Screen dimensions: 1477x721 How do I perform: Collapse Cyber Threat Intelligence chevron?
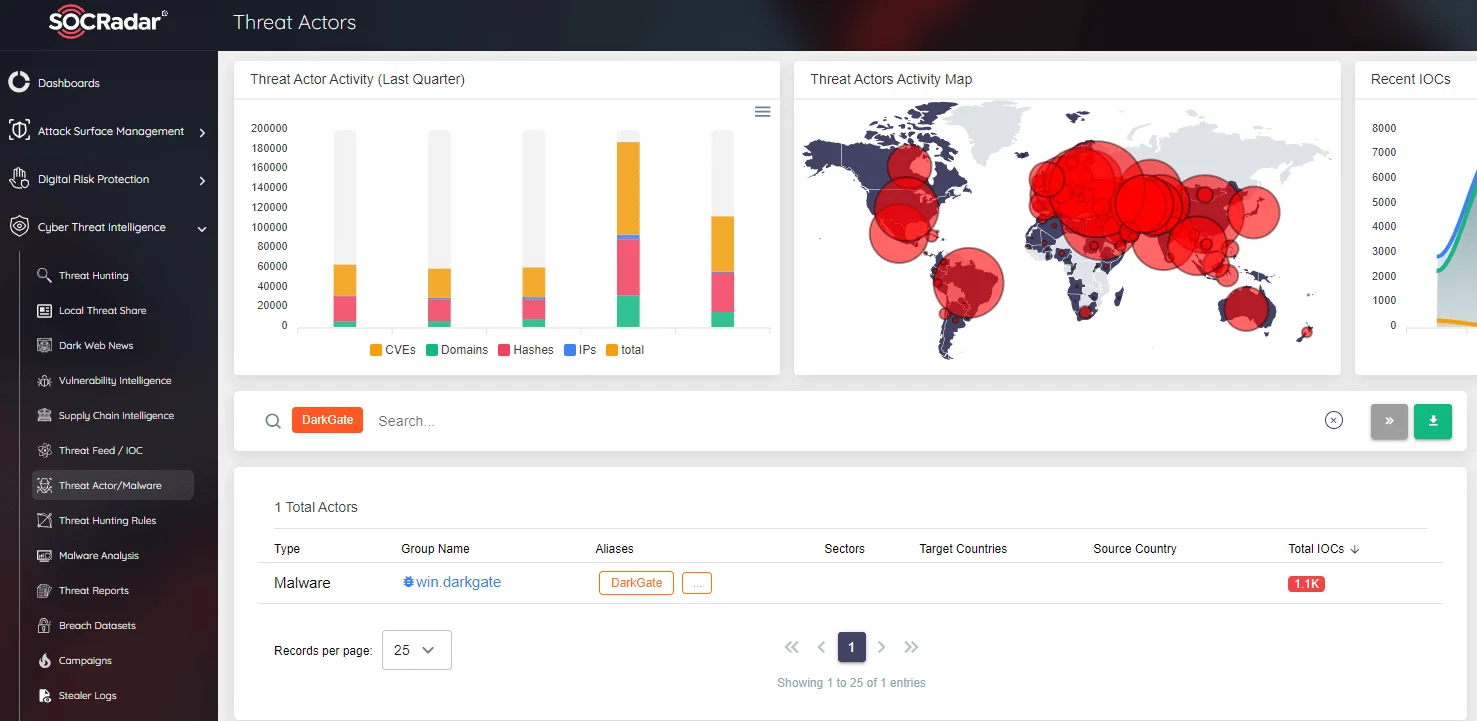tap(202, 229)
